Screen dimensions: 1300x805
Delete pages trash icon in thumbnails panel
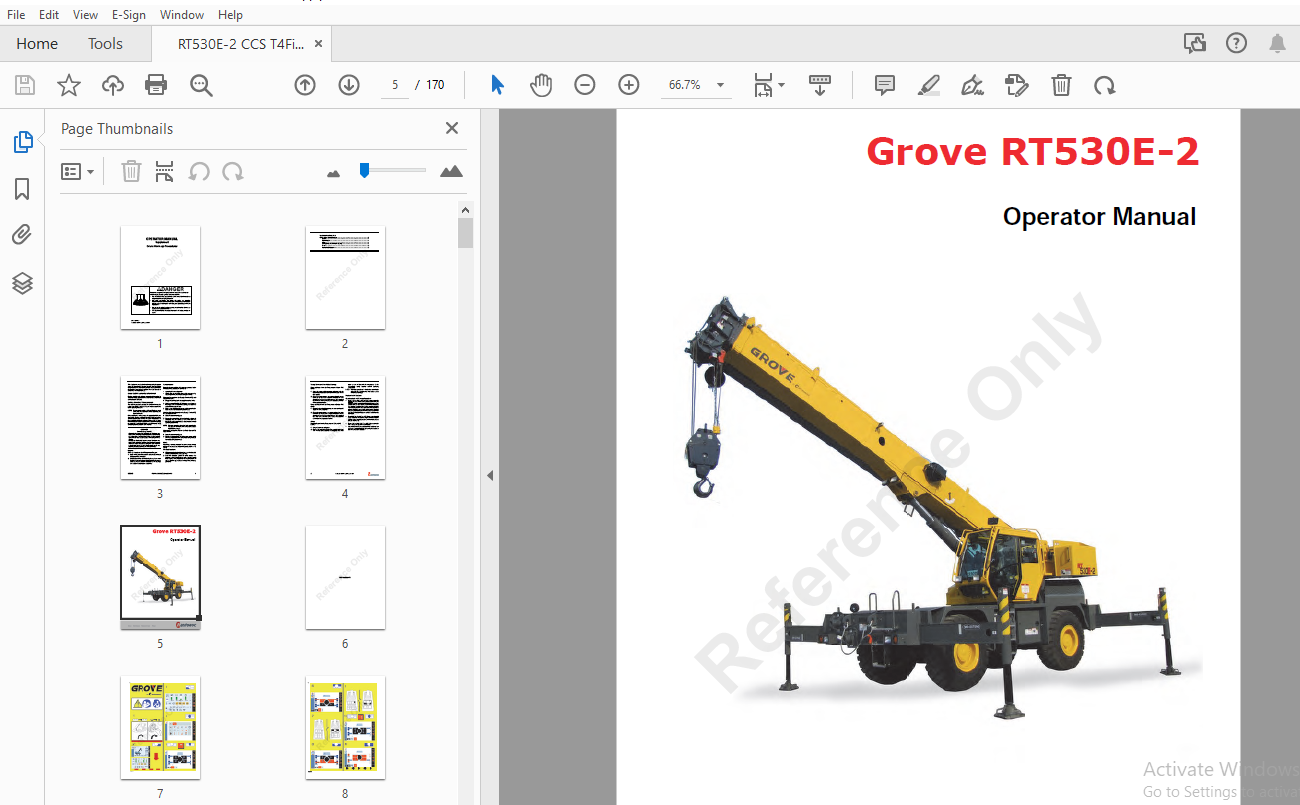(x=131, y=171)
